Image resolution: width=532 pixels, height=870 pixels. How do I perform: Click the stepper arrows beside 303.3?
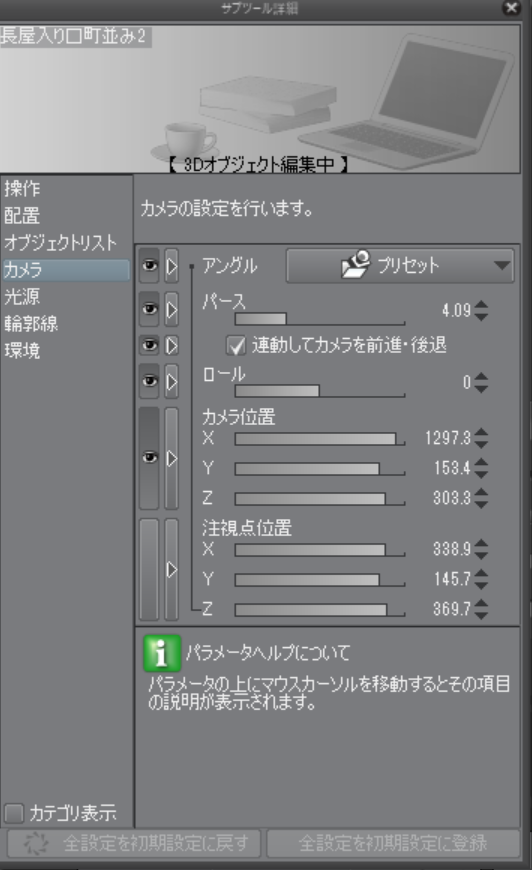[x=482, y=498]
